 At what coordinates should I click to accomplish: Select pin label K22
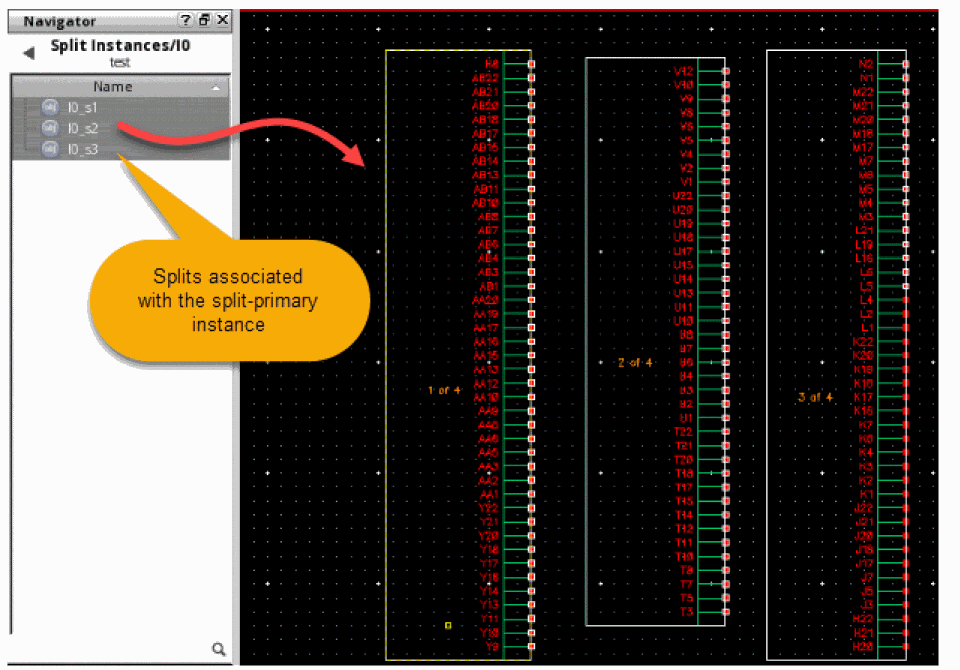point(863,342)
